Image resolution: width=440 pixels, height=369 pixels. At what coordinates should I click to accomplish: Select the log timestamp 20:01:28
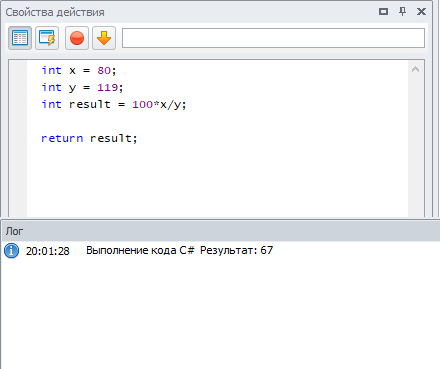tap(48, 251)
